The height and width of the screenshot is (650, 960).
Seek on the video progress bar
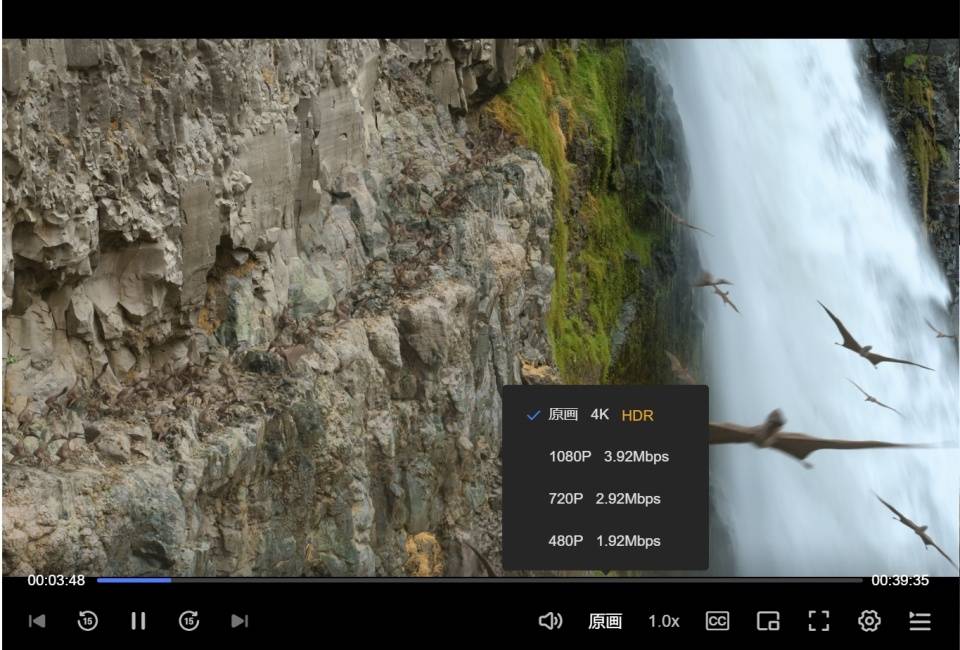[479, 580]
